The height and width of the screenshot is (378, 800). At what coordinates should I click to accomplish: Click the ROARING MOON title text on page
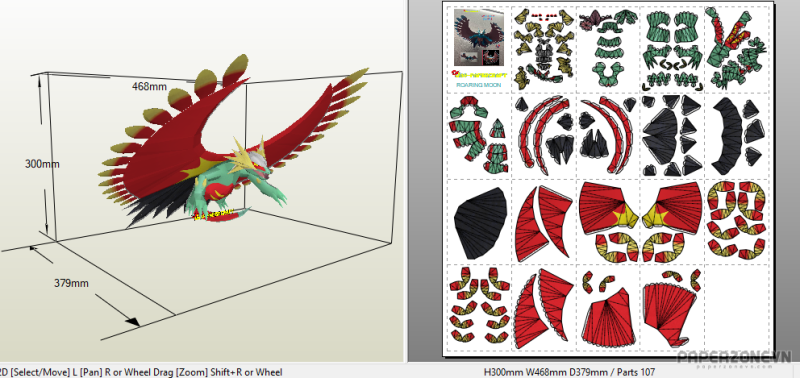click(478, 85)
